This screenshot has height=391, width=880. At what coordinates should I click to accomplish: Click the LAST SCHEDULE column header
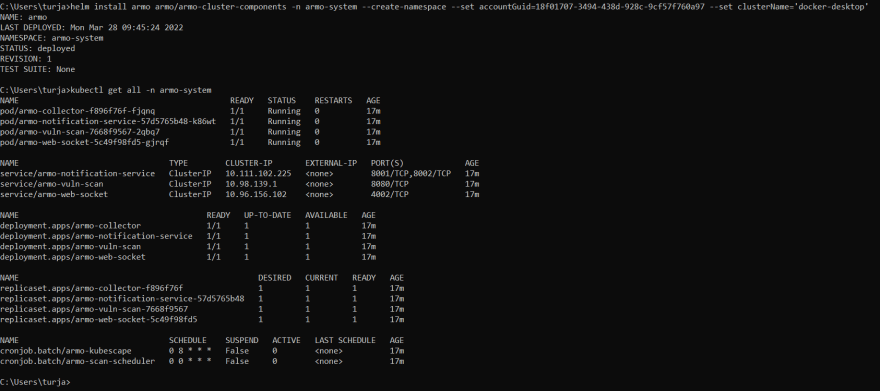[345, 341]
